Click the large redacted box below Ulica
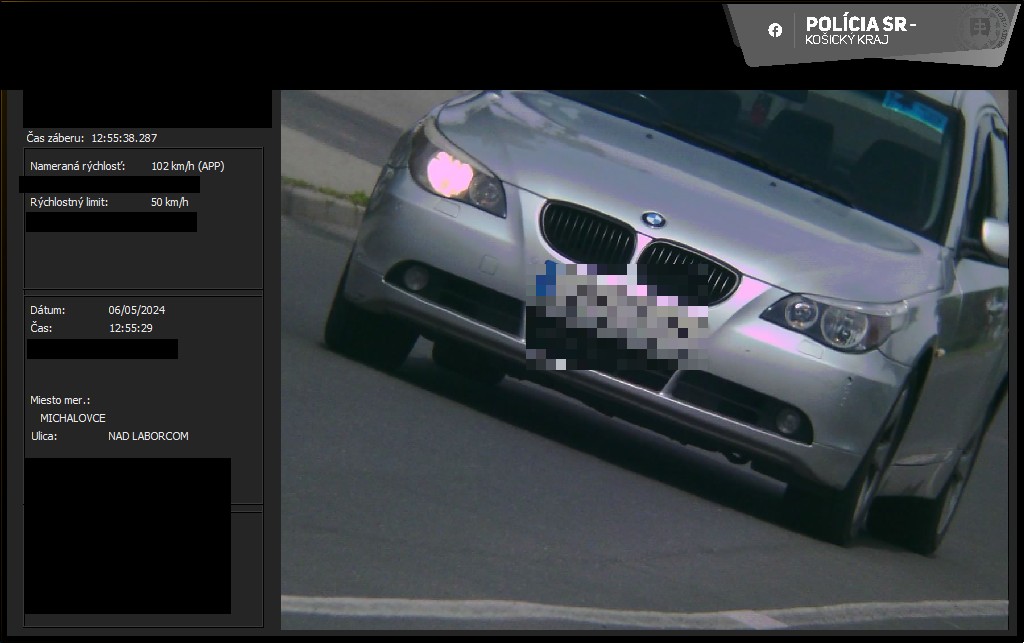The image size is (1024, 643). coord(127,535)
